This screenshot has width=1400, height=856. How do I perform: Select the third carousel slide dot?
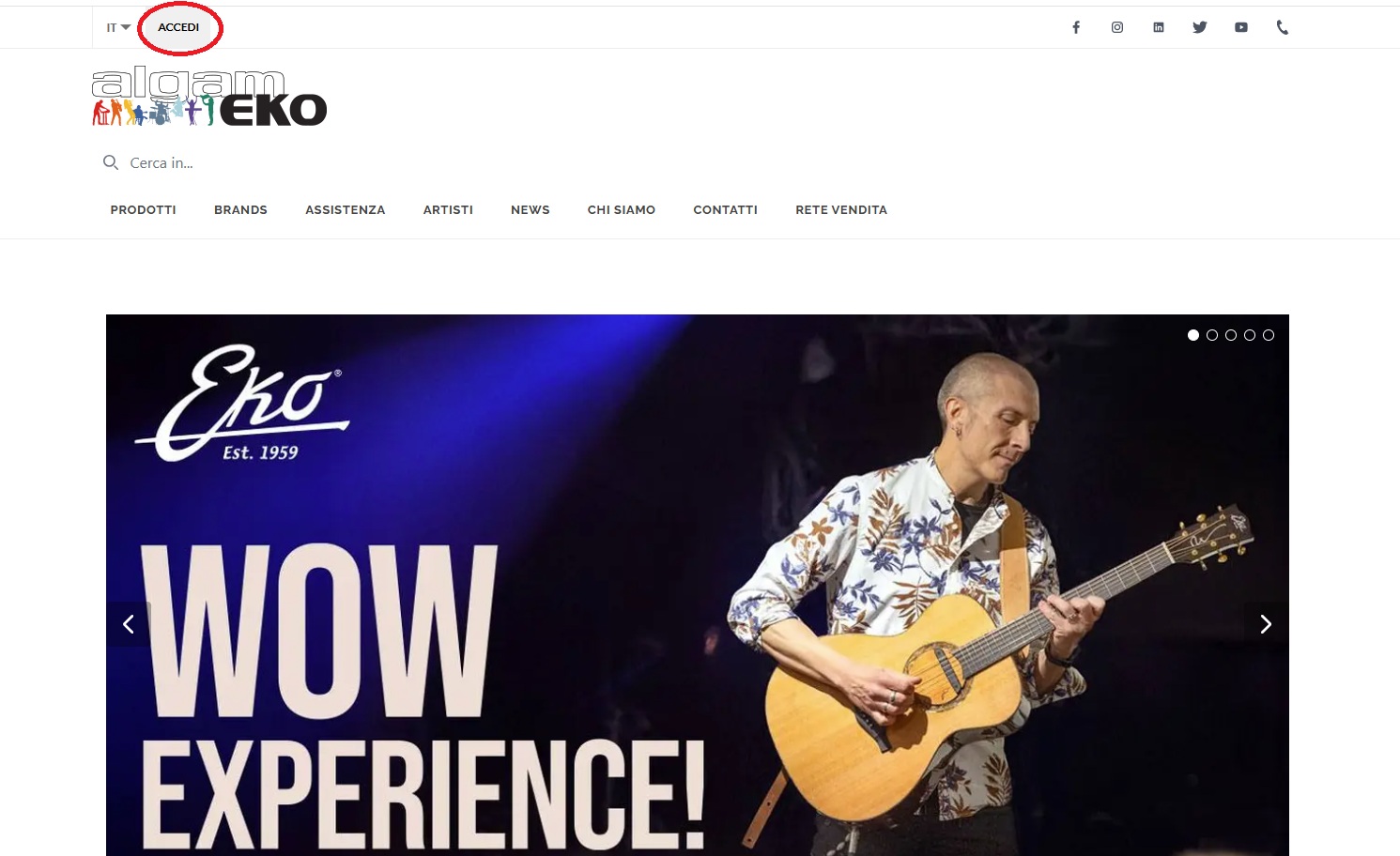[1231, 335]
